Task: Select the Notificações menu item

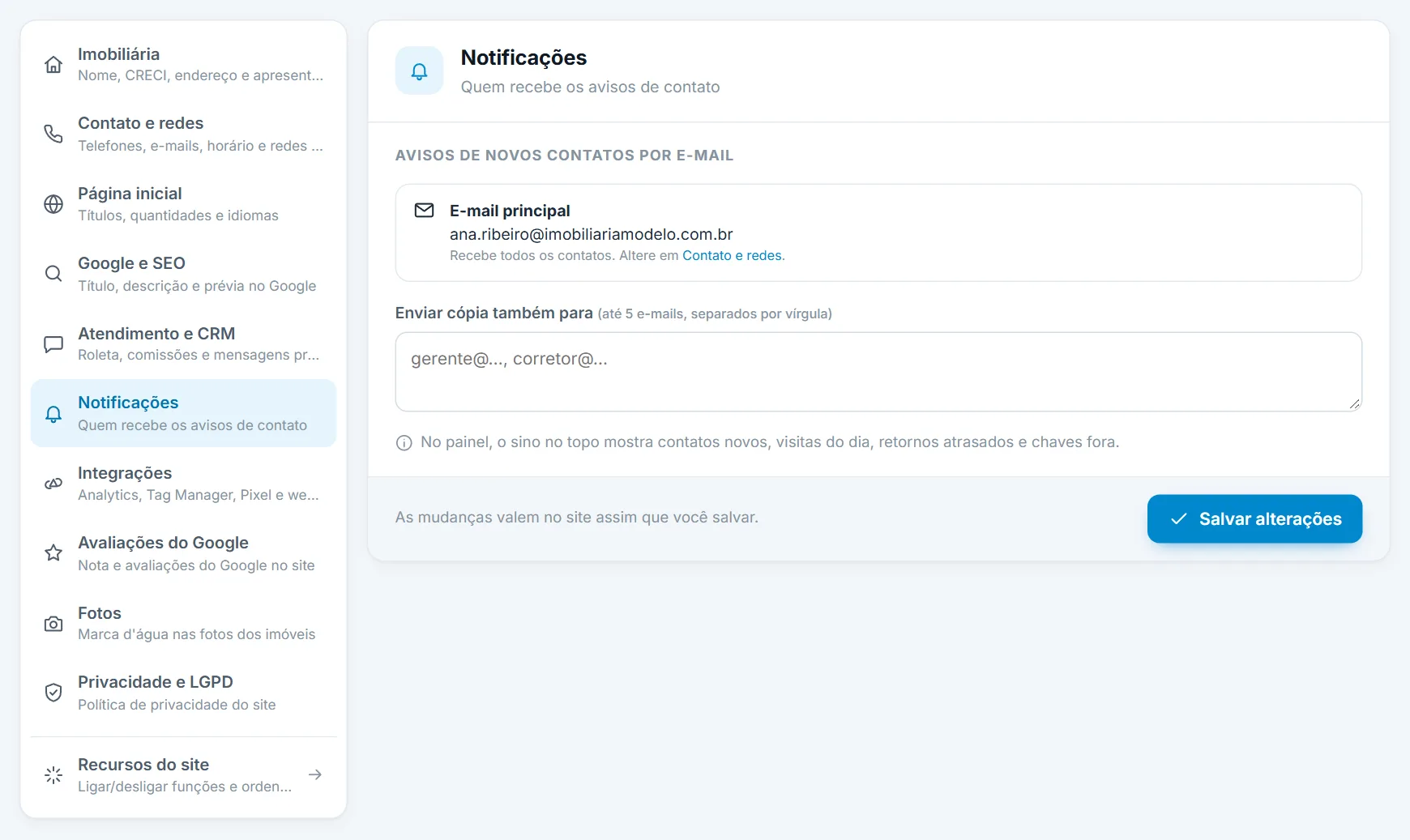Action: (x=183, y=413)
